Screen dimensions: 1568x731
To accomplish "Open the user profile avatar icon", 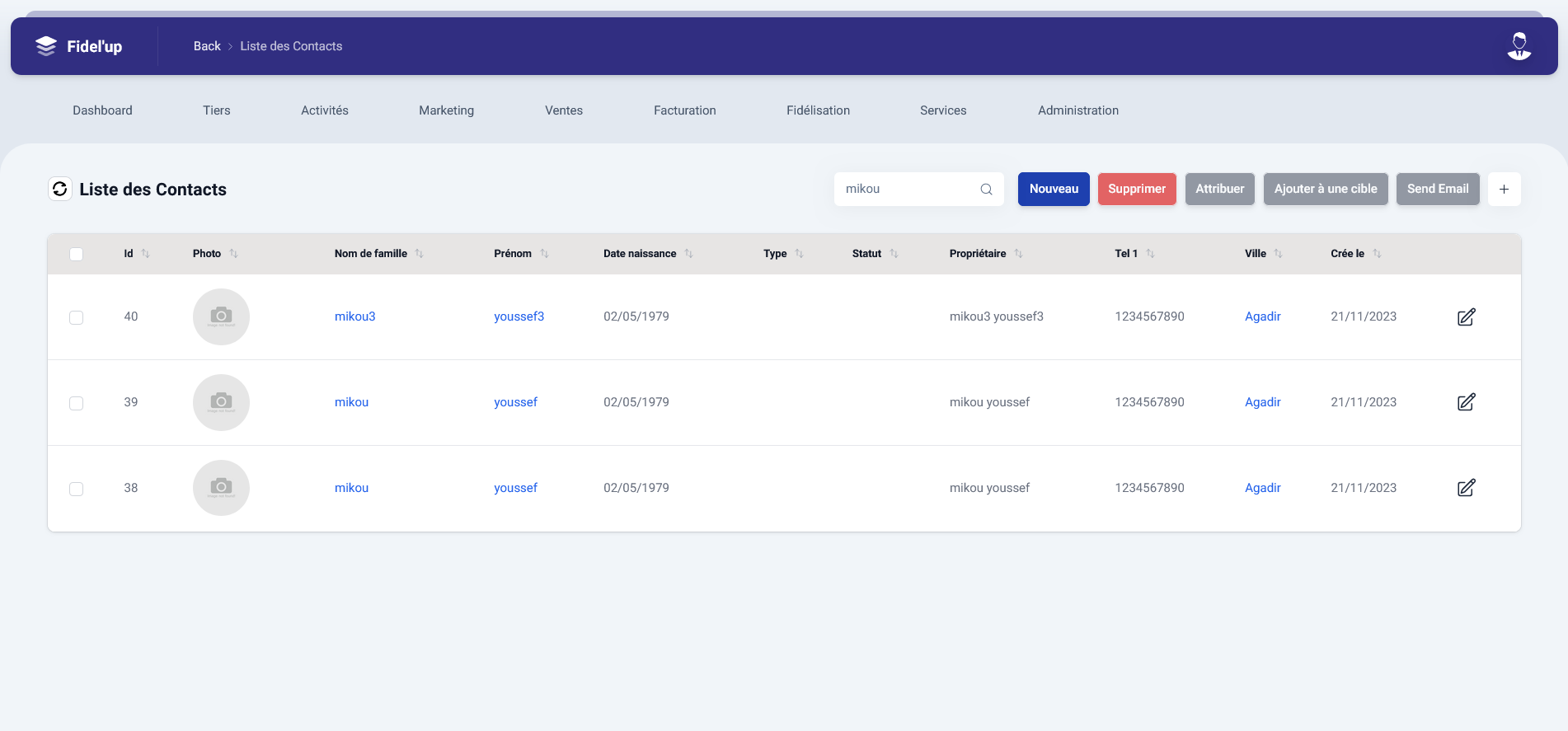I will (x=1519, y=46).
